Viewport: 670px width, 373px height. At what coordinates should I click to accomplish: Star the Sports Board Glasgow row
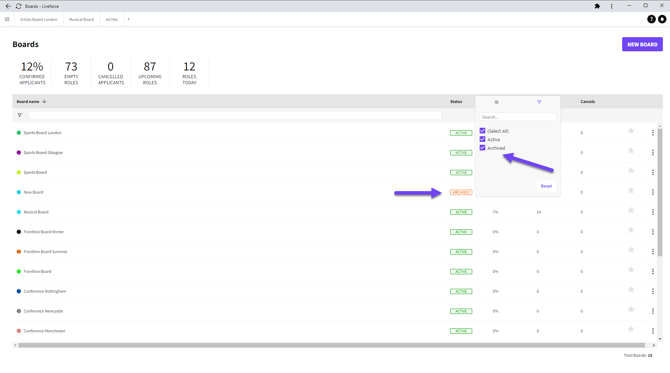[631, 151]
